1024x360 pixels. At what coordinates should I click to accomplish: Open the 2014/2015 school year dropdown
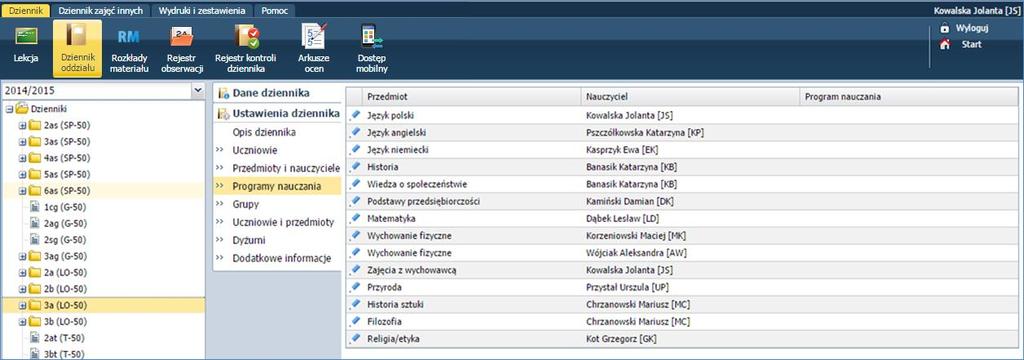(198, 91)
